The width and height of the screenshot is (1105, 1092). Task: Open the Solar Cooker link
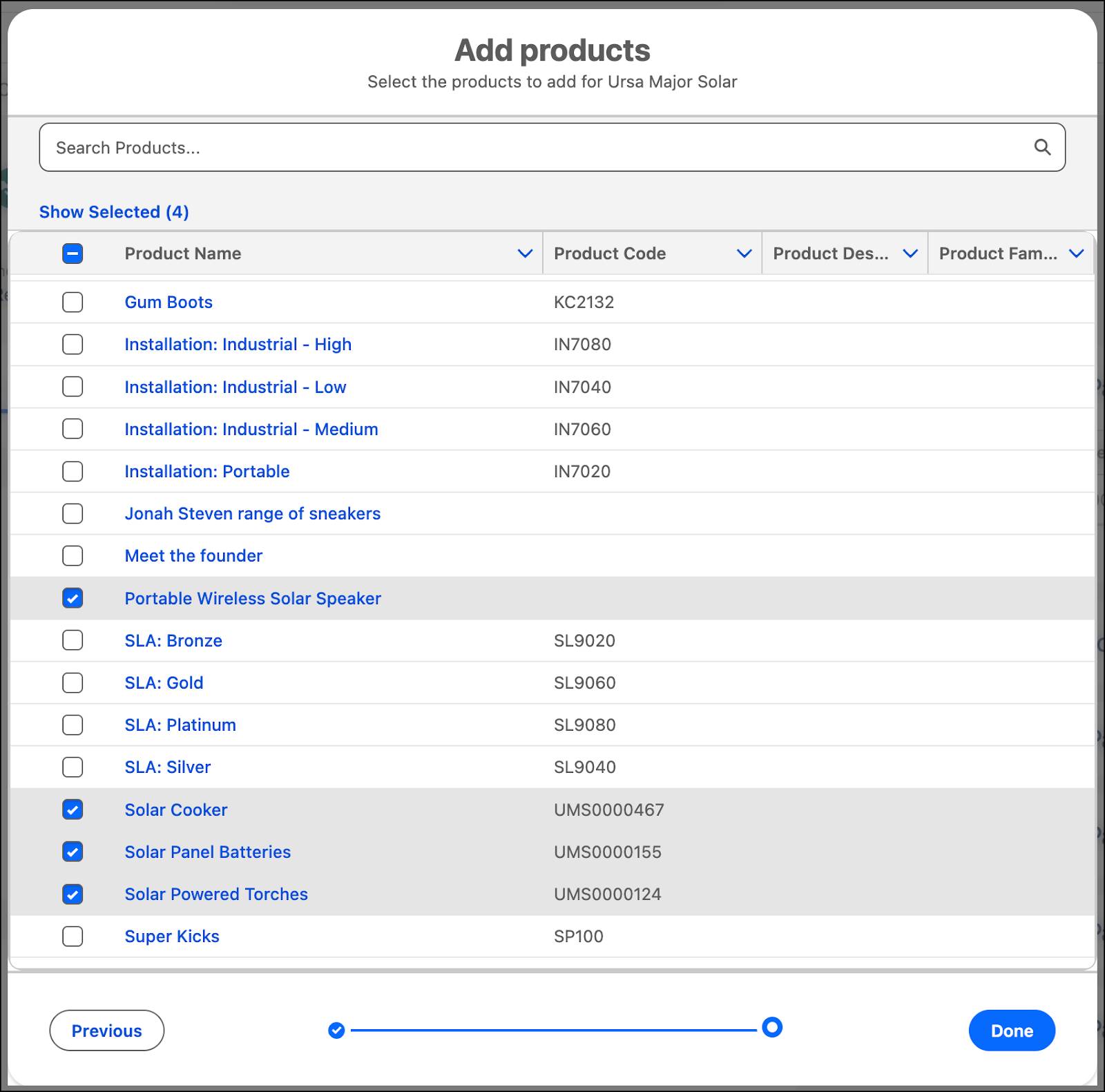tap(176, 810)
